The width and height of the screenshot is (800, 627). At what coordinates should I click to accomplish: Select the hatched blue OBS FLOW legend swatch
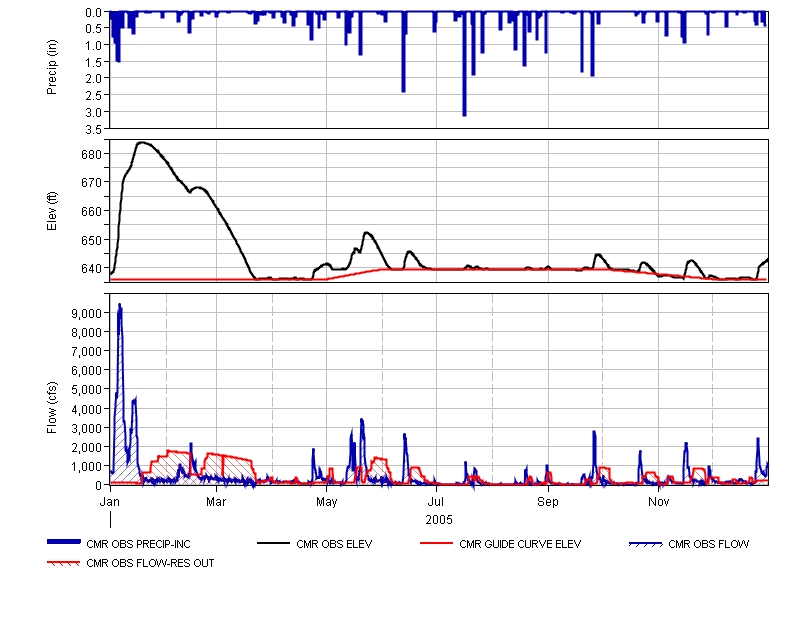point(646,544)
